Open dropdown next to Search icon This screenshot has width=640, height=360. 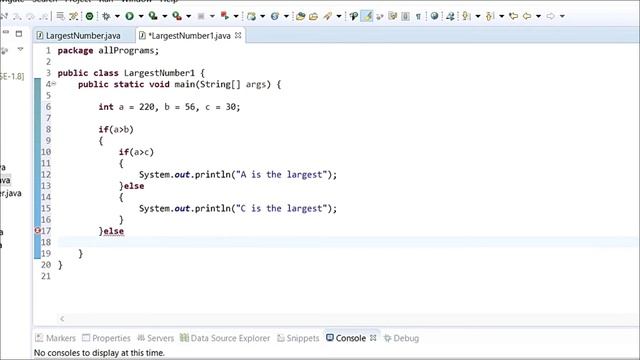[x=338, y=16]
